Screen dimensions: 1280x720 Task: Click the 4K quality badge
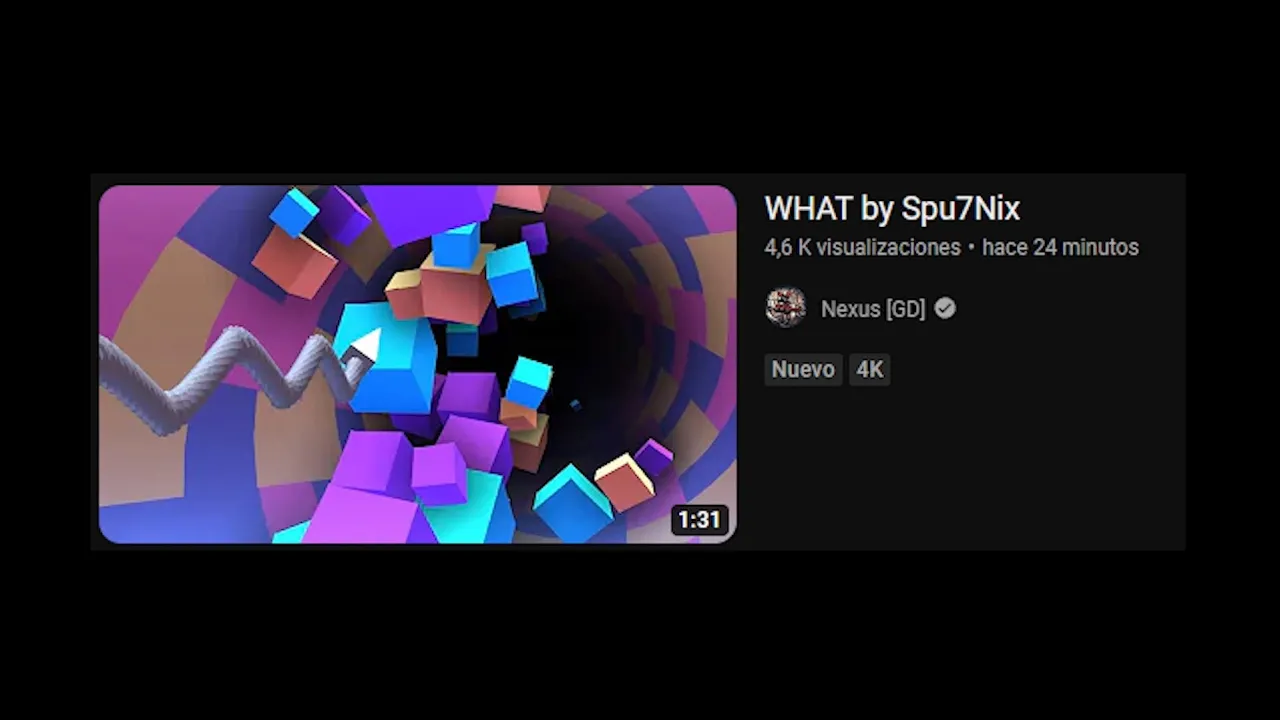point(869,370)
